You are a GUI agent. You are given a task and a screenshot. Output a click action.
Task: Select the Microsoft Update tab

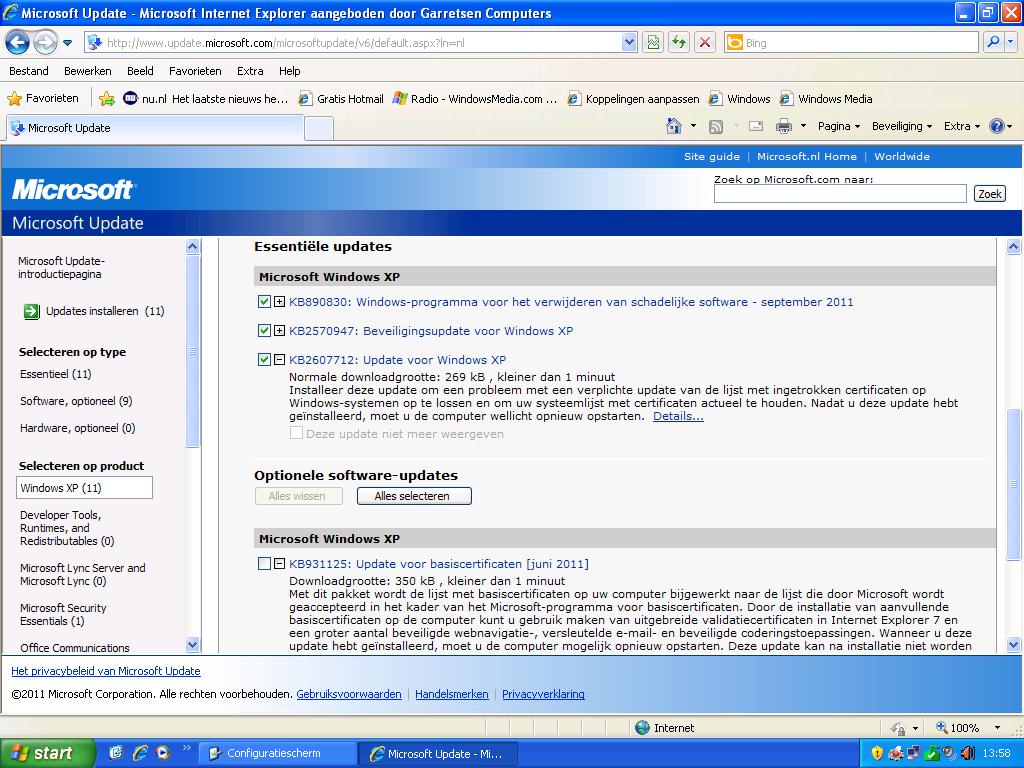pos(155,128)
